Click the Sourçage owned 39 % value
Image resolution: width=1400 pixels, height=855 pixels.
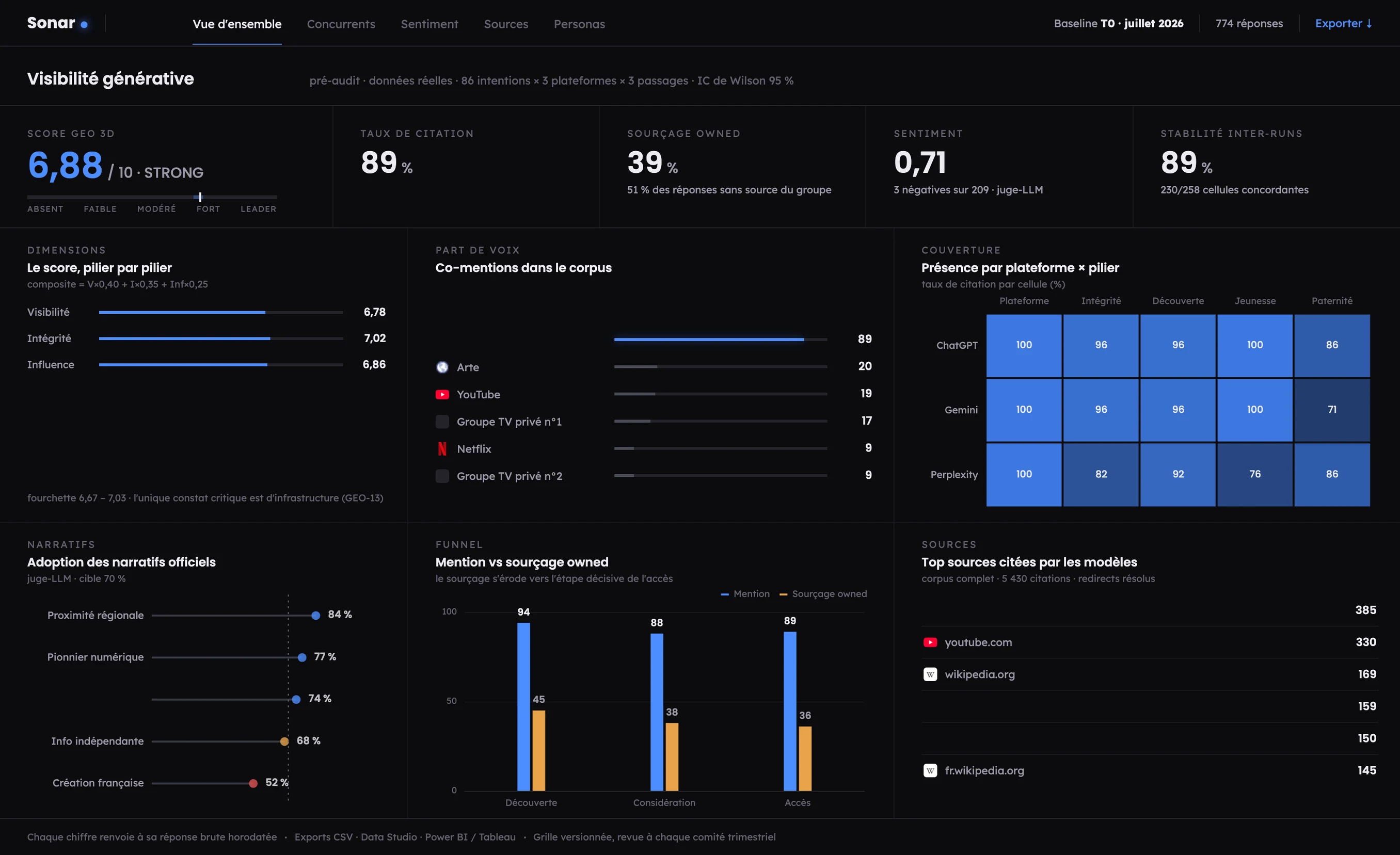click(653, 163)
